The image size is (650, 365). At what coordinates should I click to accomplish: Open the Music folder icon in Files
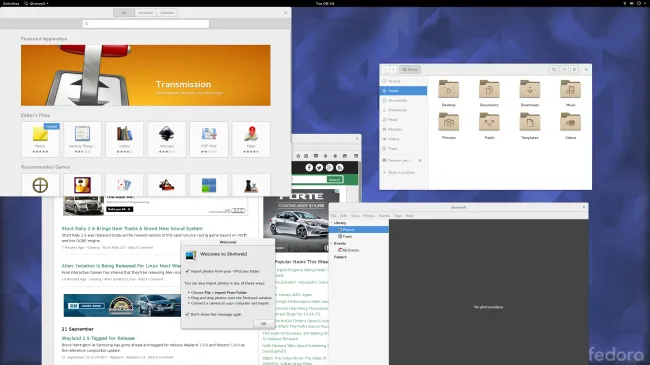coord(570,89)
